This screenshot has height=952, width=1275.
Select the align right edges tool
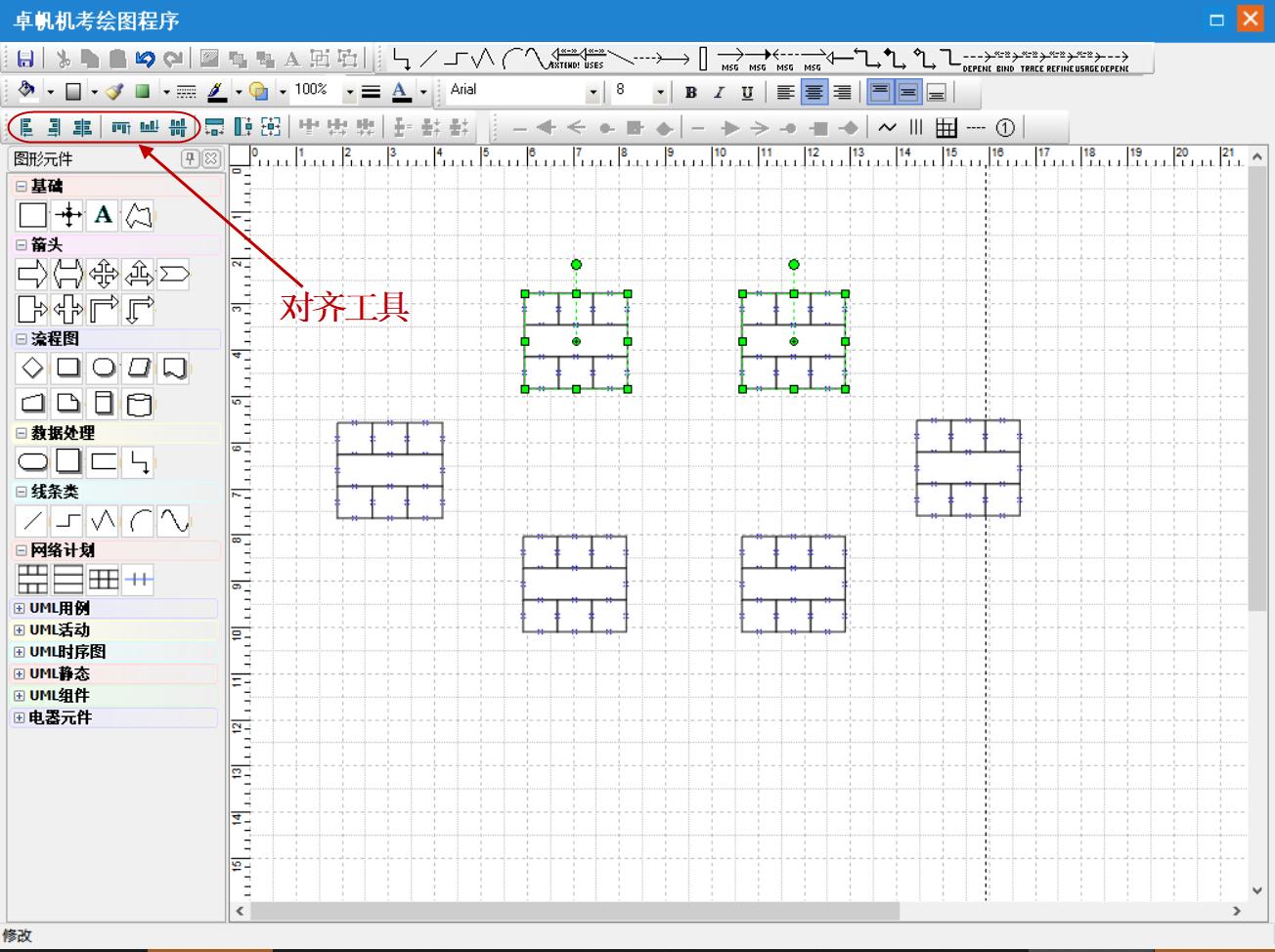[x=55, y=127]
